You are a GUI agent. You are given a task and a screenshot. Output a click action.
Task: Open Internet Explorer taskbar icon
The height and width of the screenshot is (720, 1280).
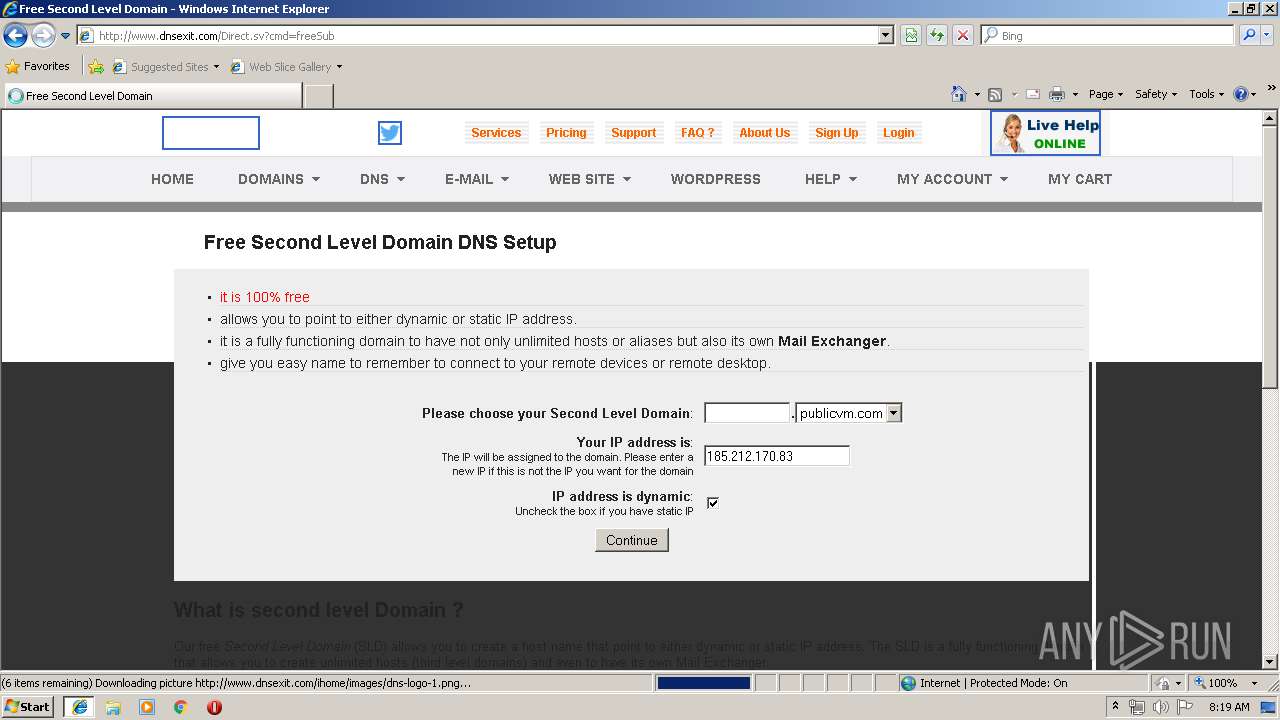click(x=79, y=707)
